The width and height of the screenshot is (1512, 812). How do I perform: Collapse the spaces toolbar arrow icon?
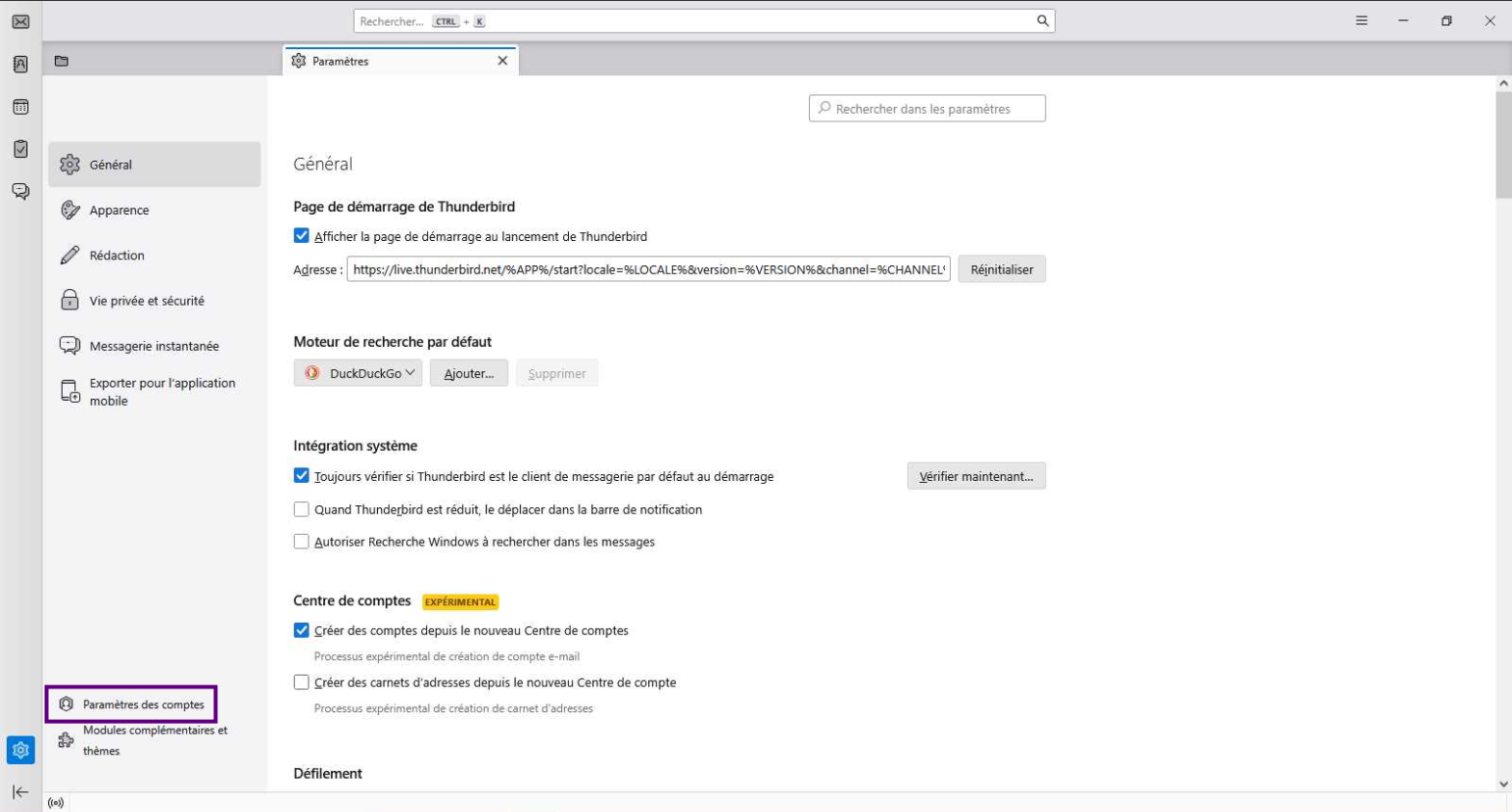[21, 791]
